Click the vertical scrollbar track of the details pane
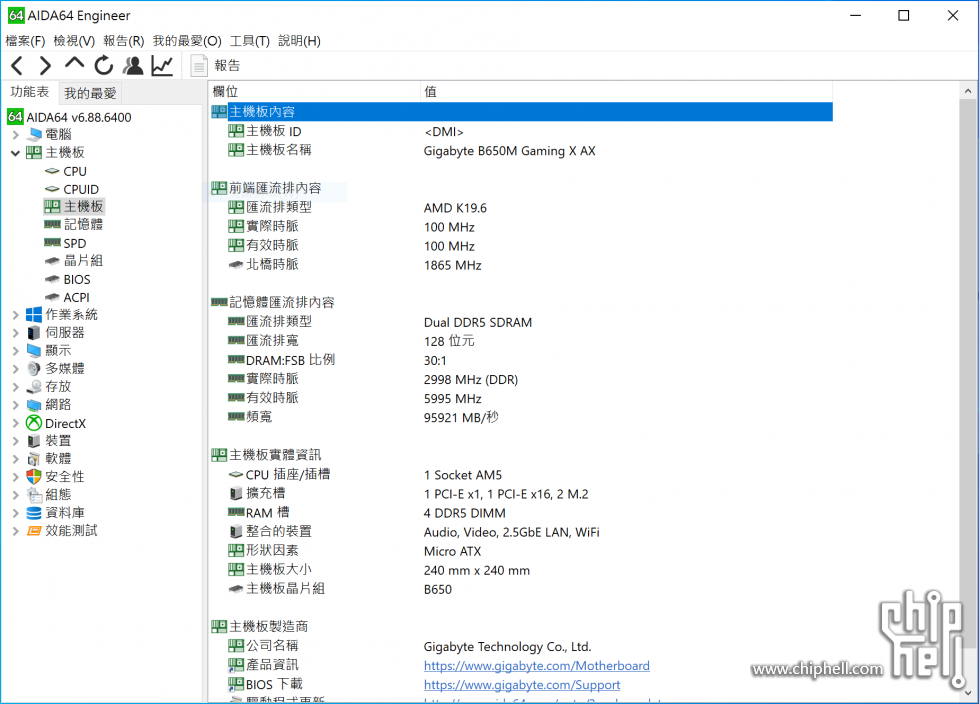979x704 pixels. 968,392
